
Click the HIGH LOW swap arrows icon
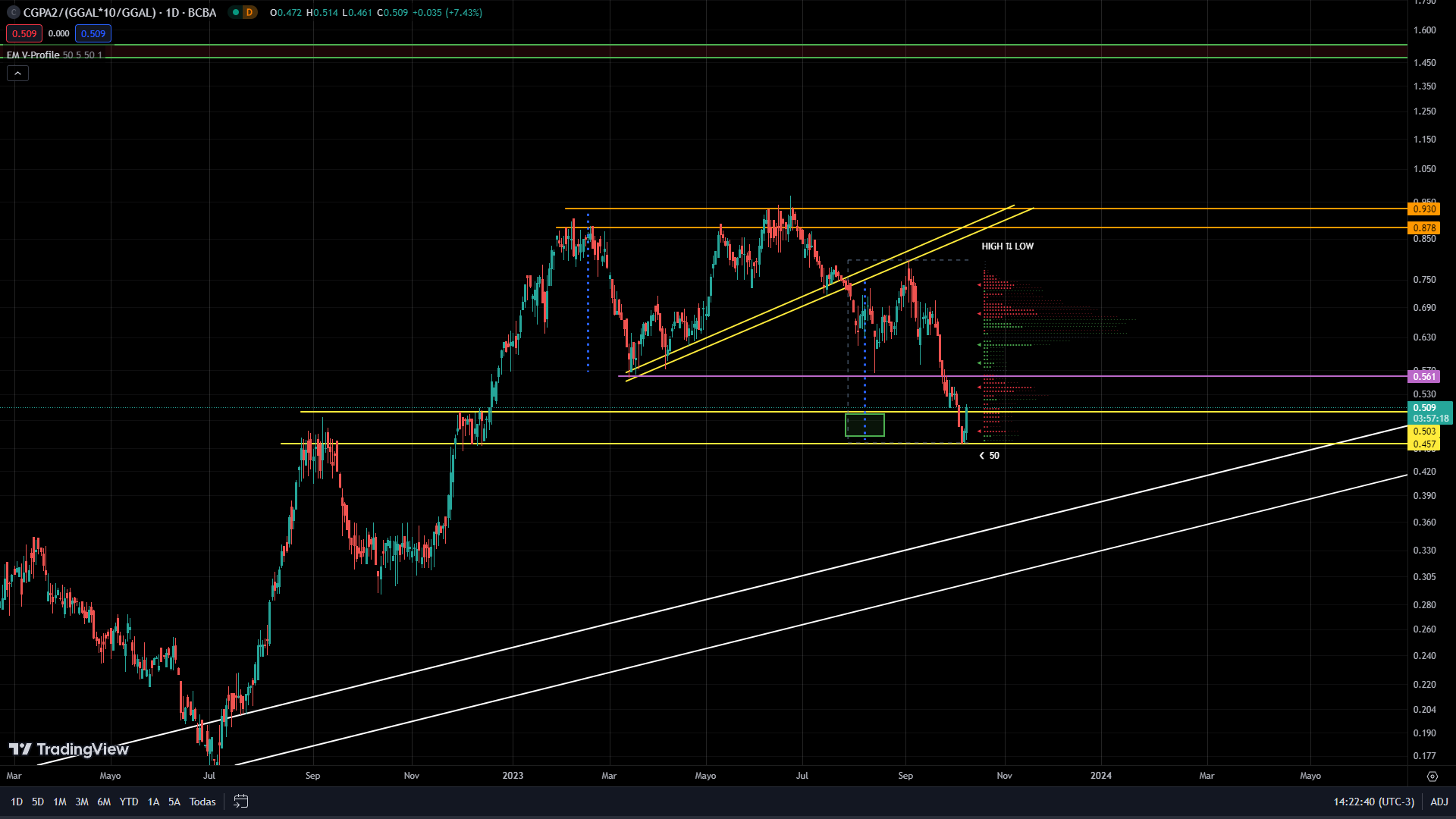(1009, 246)
